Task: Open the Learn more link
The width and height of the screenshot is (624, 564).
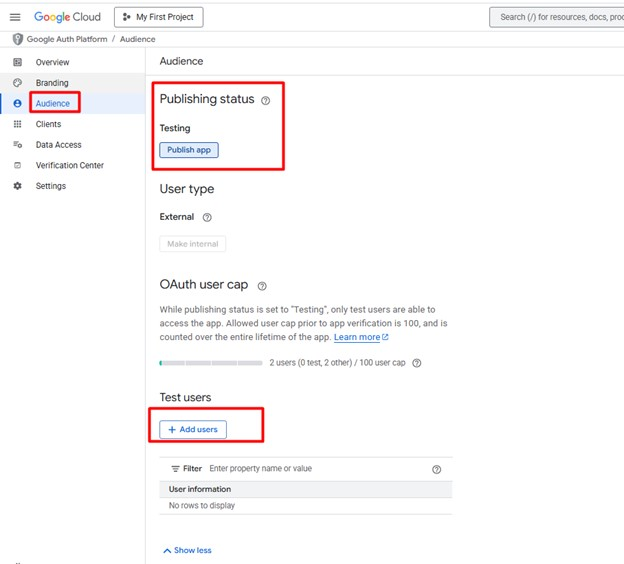Action: click(360, 338)
